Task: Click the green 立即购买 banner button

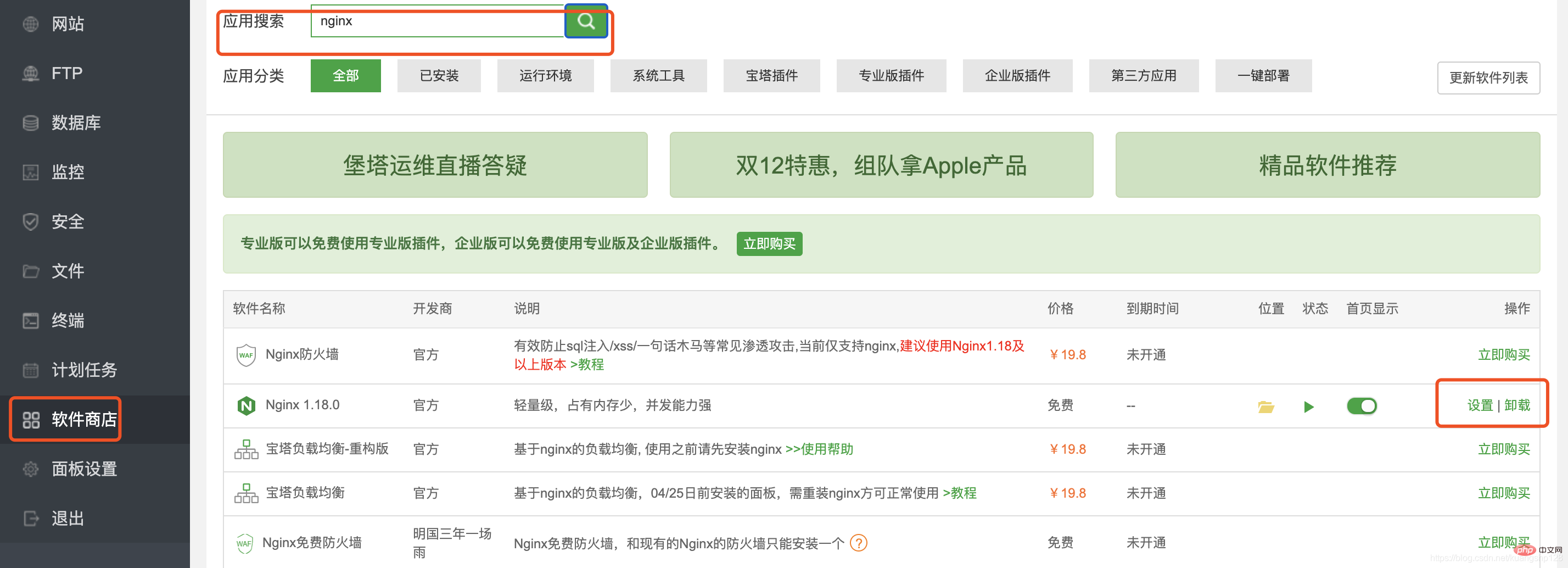Action: point(769,243)
